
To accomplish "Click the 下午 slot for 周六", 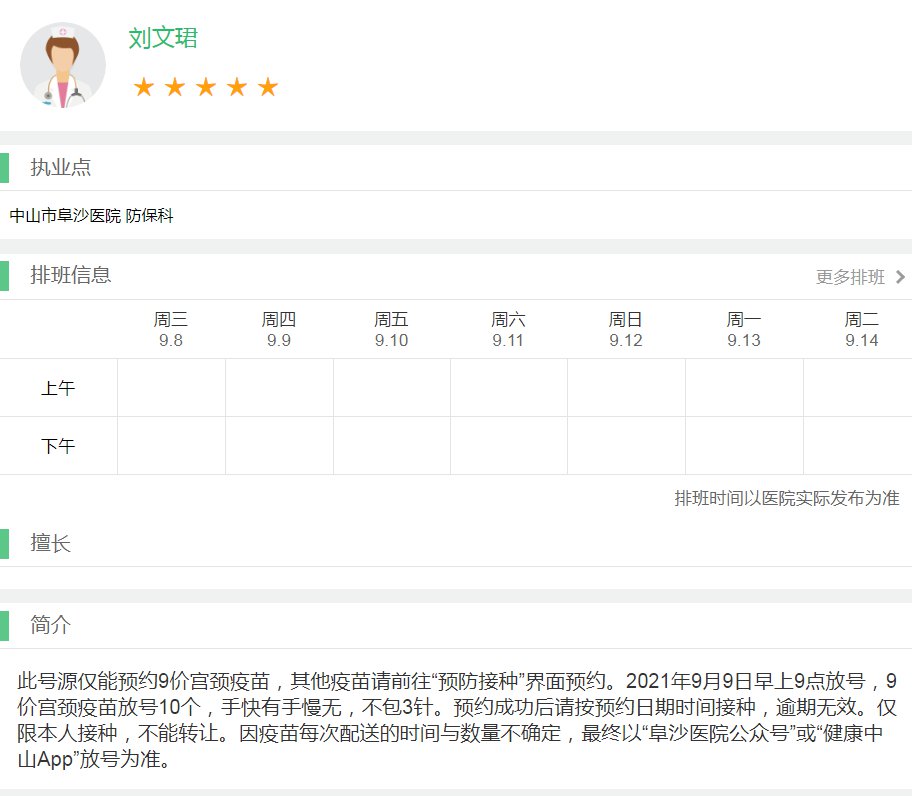I will 508,446.
